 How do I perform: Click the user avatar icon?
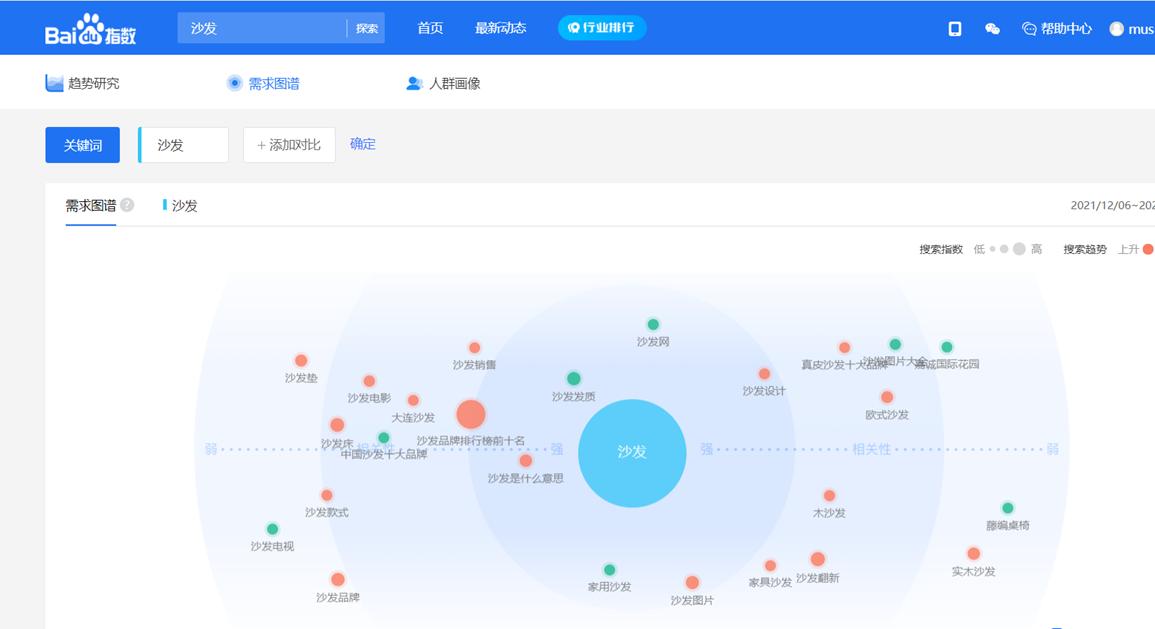pos(1117,29)
